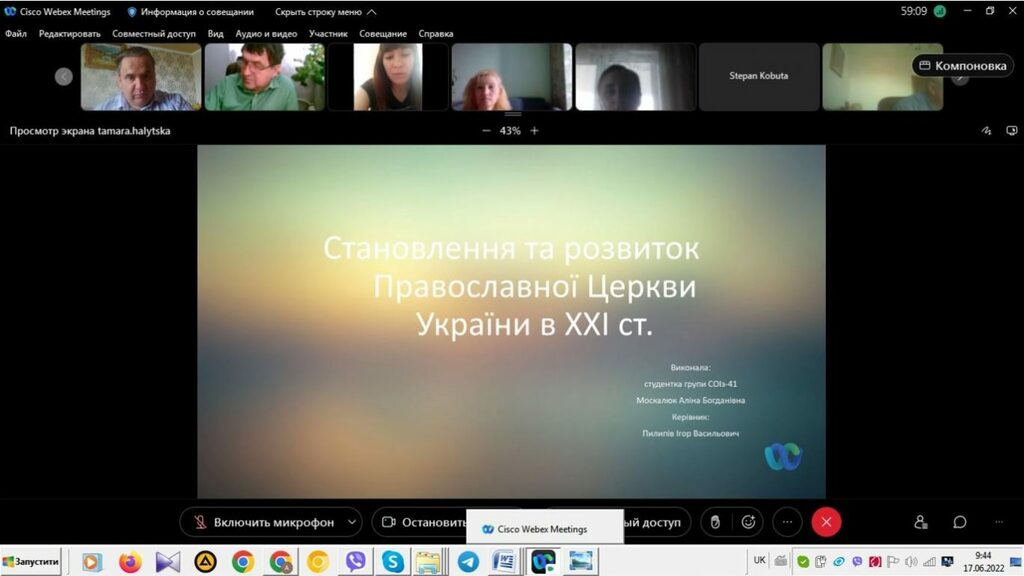The width and height of the screenshot is (1024, 576).
Task: Open Telegram from the taskbar
Action: tap(467, 562)
